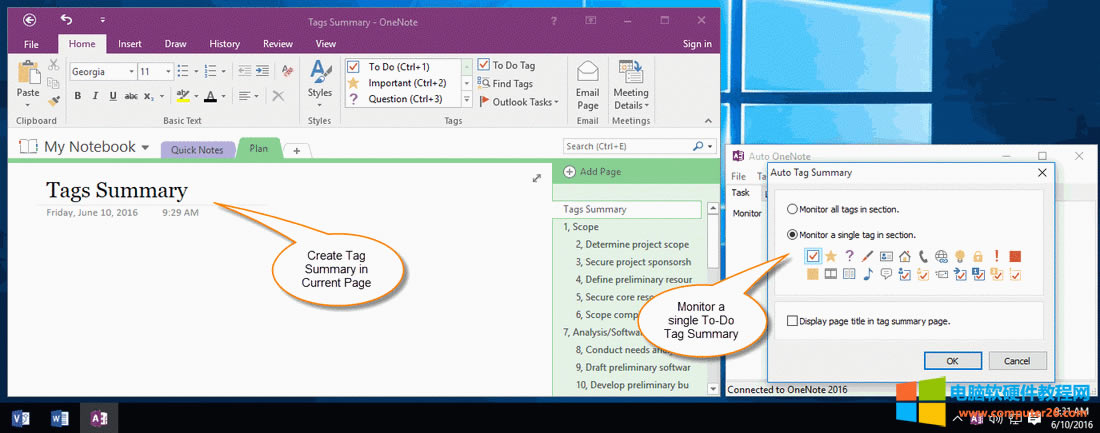The width and height of the screenshot is (1100, 433).
Task: Toggle the To Do checkbox in tags gallery
Action: [x=353, y=67]
